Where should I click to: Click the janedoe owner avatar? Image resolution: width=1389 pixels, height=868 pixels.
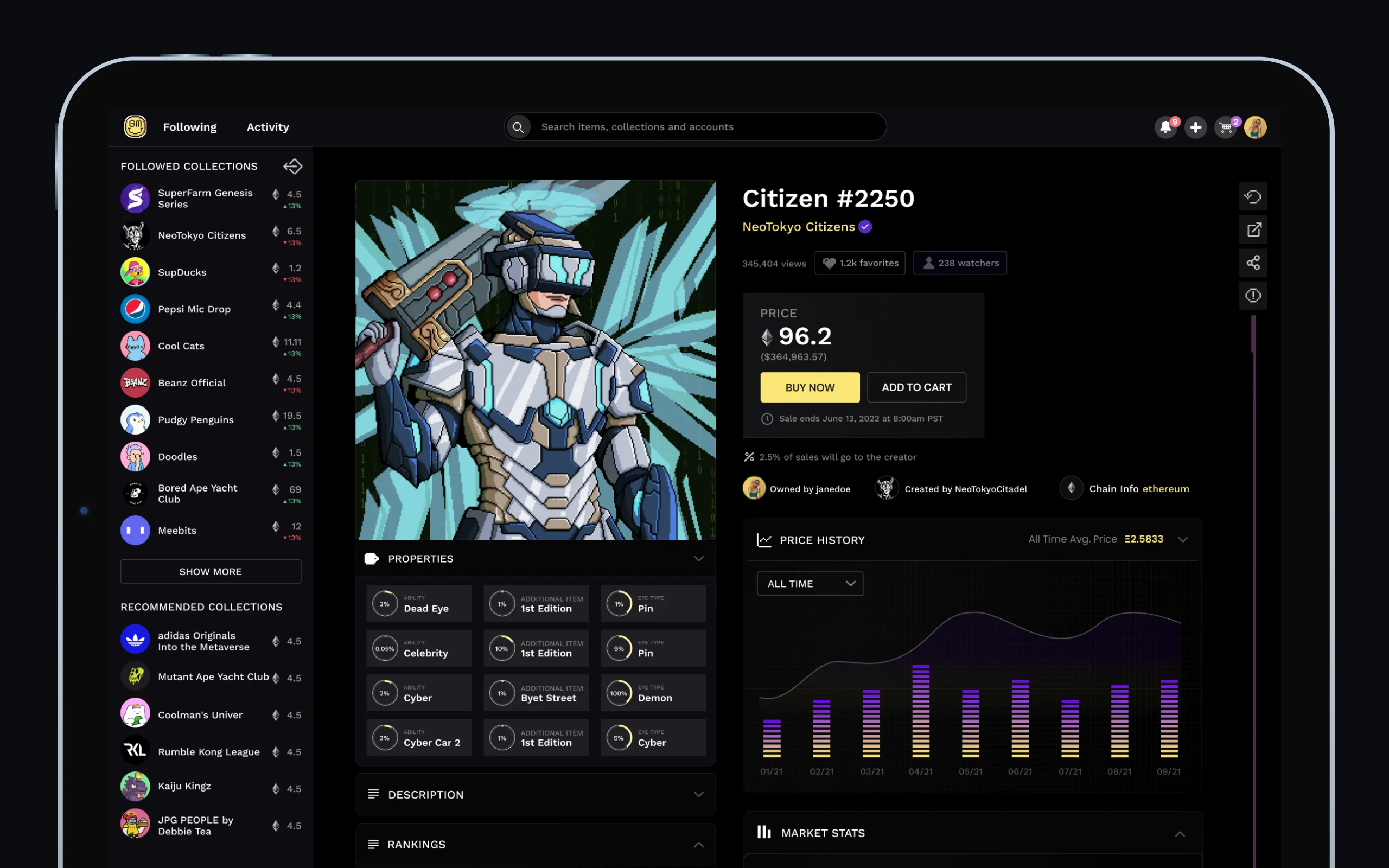click(754, 489)
